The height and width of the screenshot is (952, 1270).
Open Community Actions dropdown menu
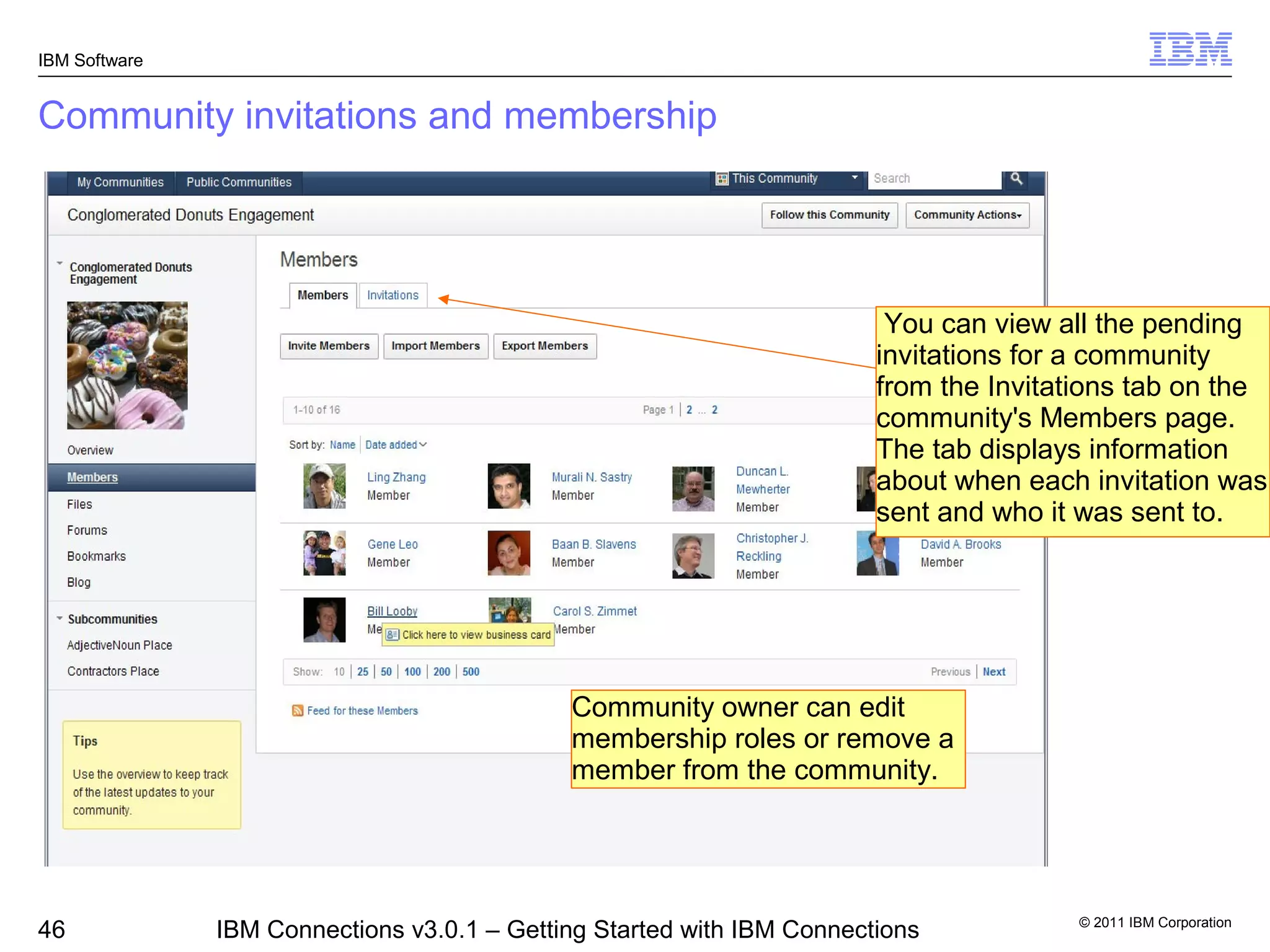[x=967, y=215]
